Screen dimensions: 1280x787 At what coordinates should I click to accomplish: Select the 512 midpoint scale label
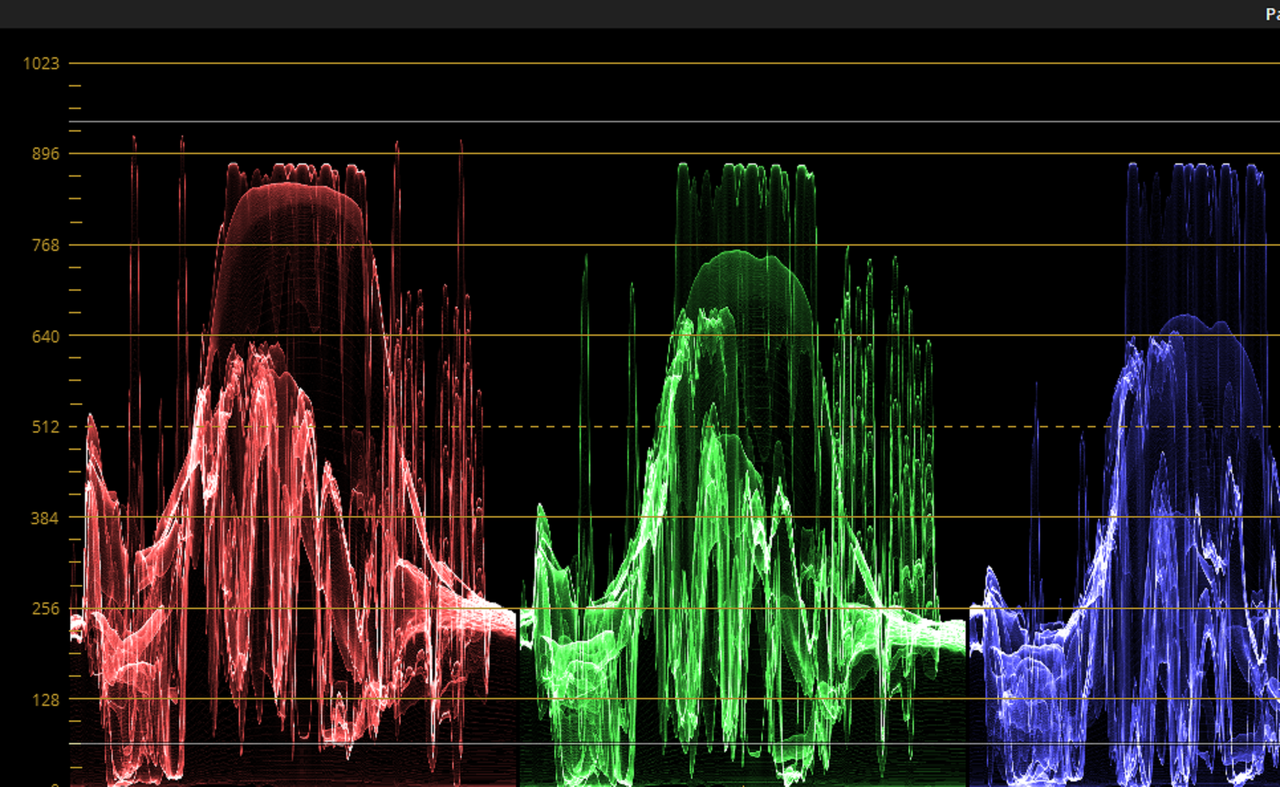[46, 427]
